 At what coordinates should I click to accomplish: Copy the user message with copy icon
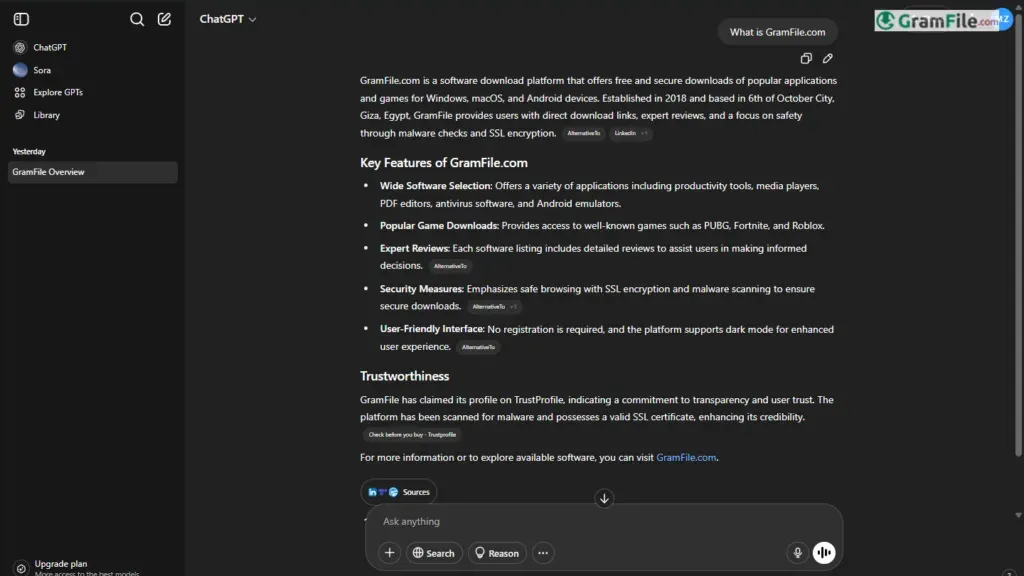pyautogui.click(x=806, y=59)
